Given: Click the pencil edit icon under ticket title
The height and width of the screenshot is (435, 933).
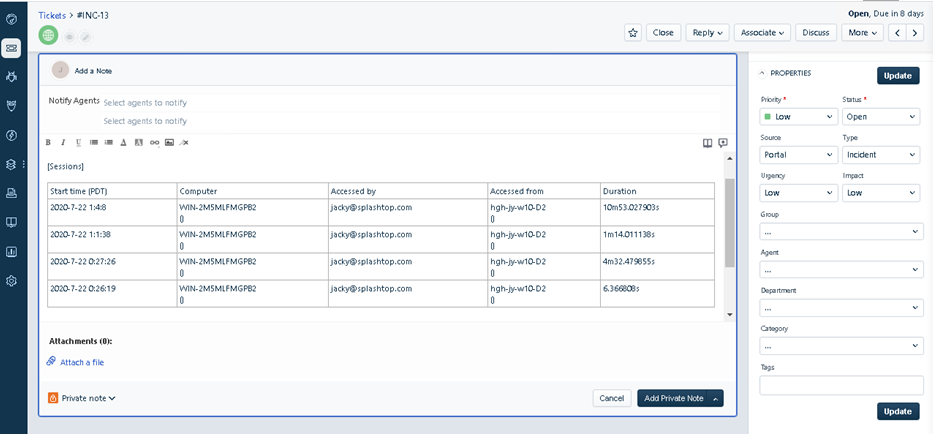Looking at the screenshot, I should 86,37.
